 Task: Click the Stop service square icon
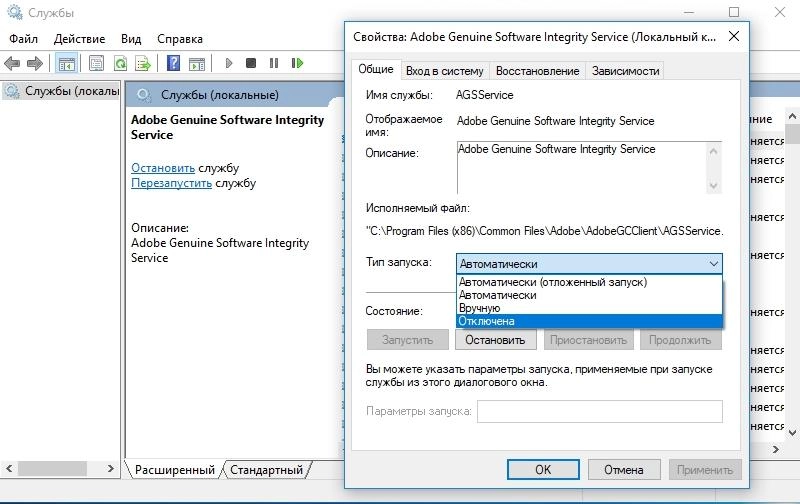(x=251, y=63)
